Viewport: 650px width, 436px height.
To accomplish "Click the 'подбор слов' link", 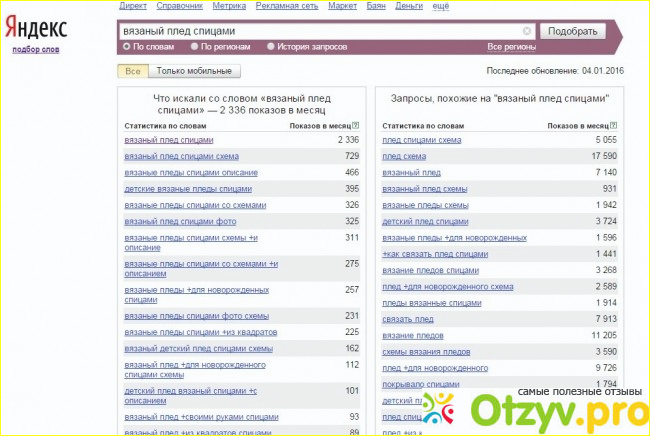I will [x=33, y=49].
